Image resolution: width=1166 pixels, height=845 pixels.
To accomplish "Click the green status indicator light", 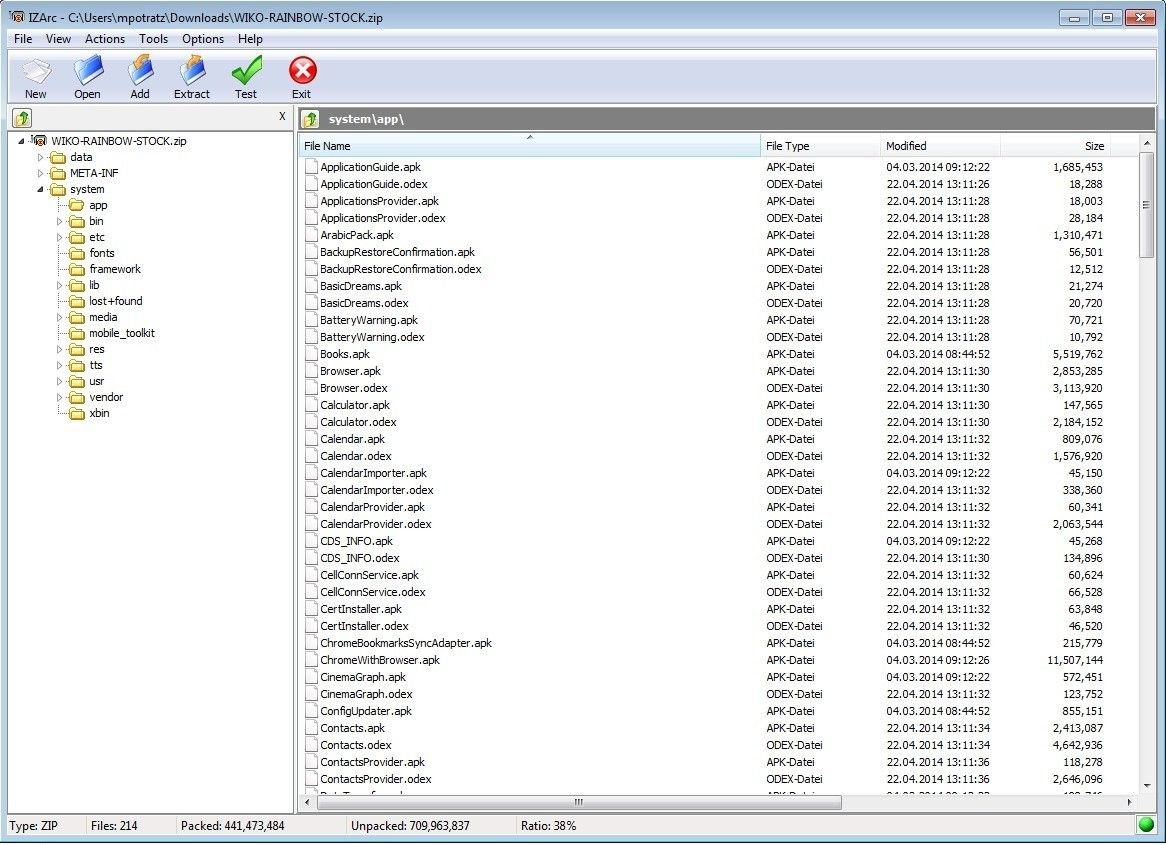I will click(x=1146, y=825).
